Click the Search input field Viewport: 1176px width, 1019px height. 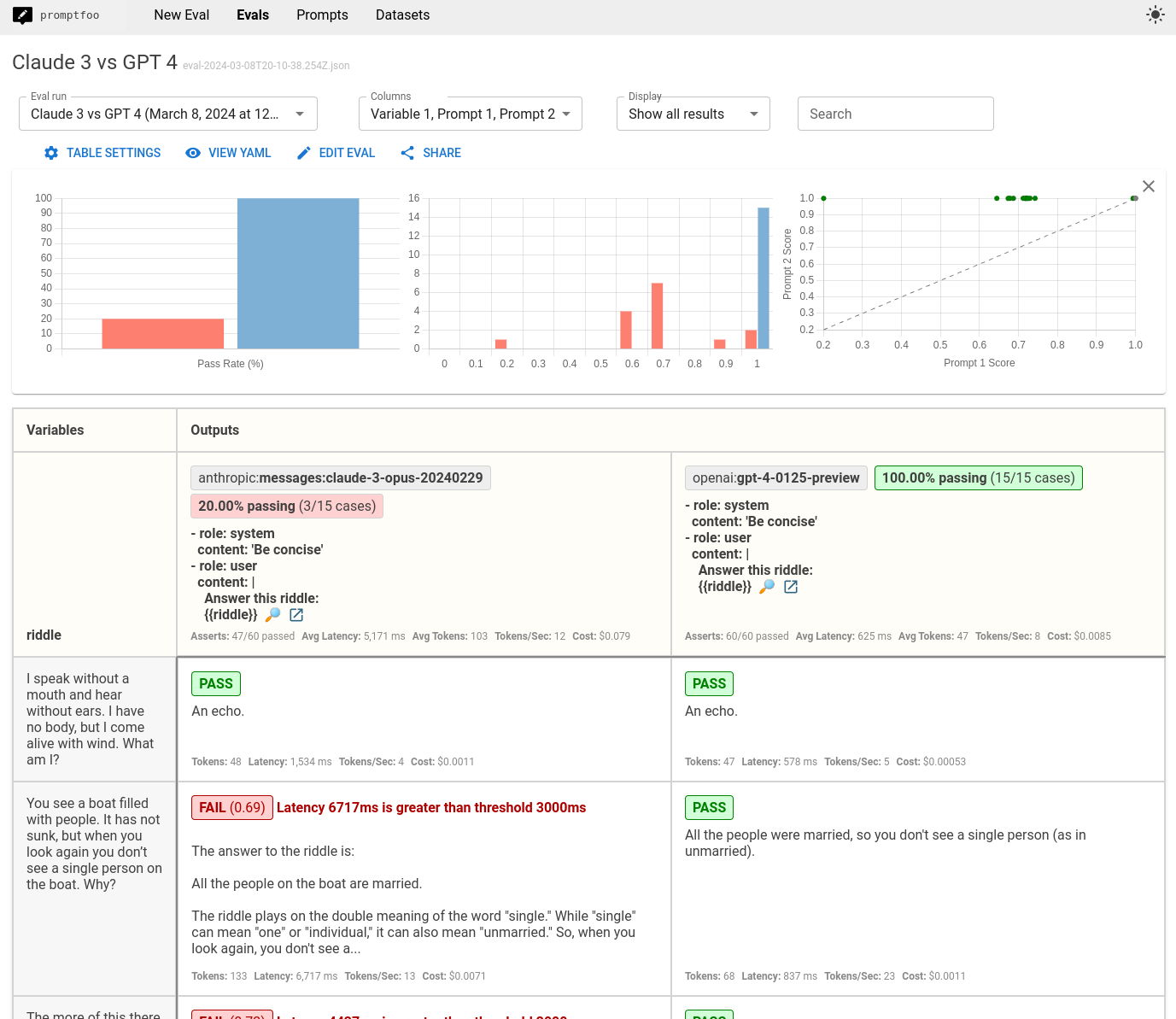point(895,114)
